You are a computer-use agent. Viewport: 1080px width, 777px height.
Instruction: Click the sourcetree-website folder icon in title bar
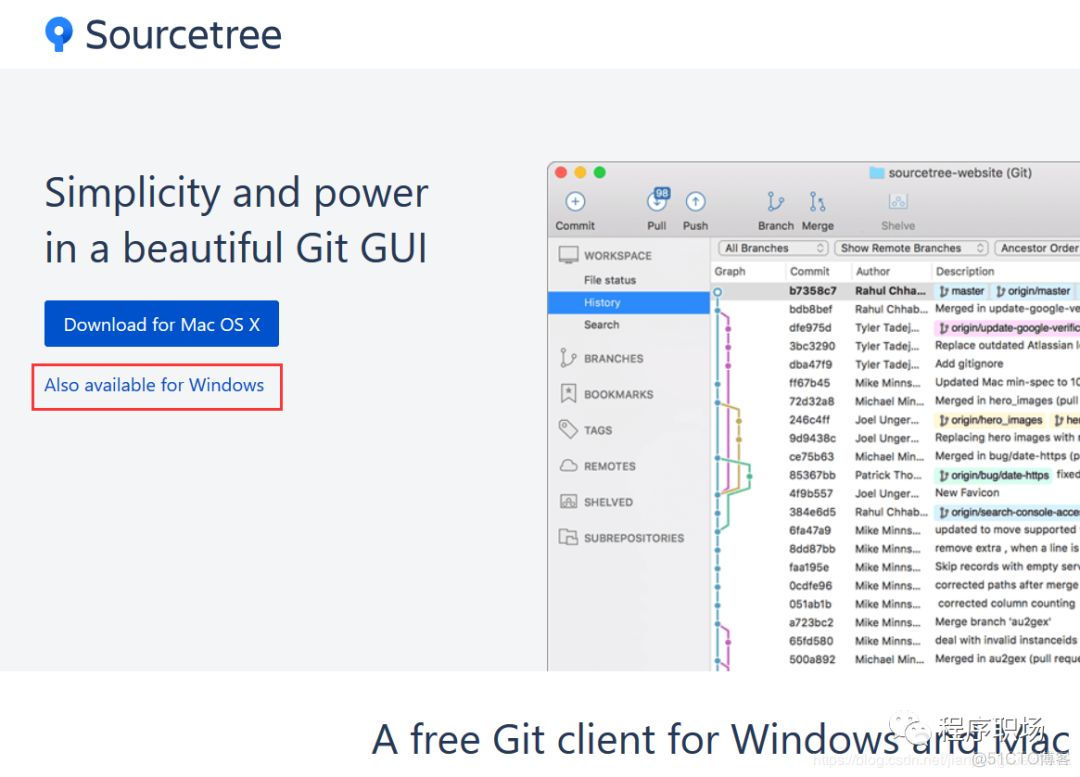[876, 172]
